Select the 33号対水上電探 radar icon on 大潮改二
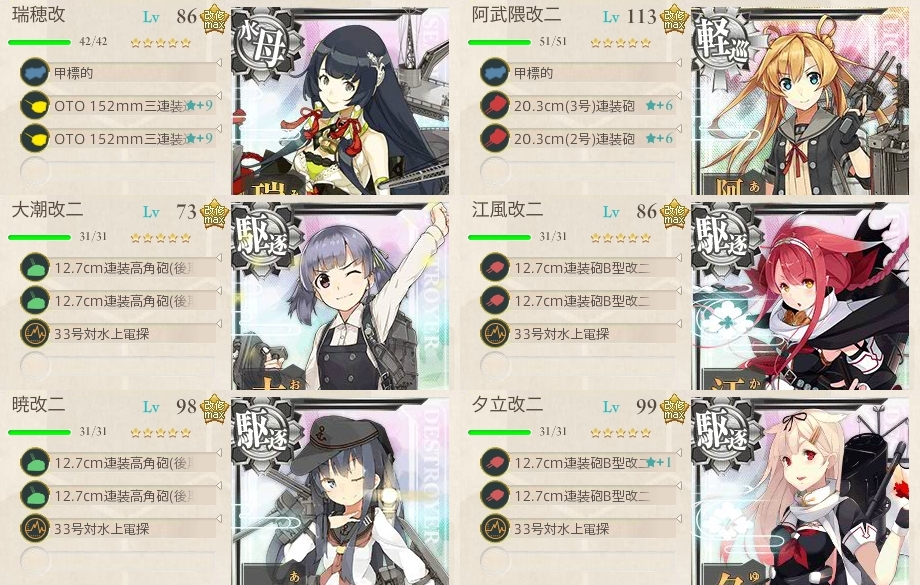Image resolution: width=920 pixels, height=585 pixels. point(35,333)
